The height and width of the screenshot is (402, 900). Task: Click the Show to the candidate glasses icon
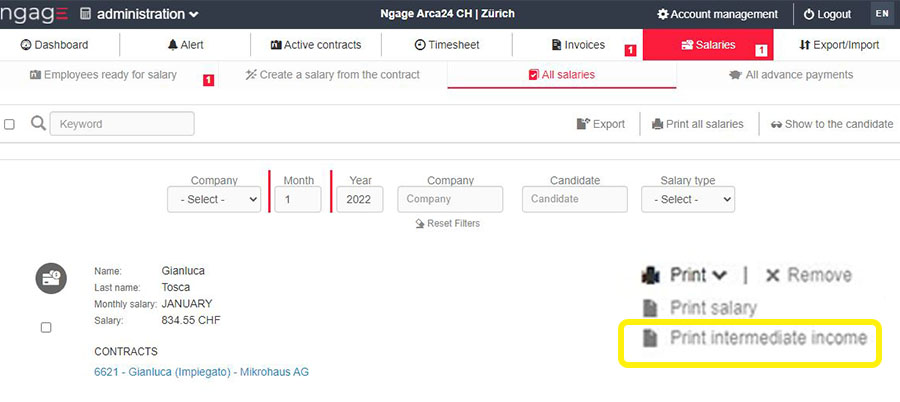click(776, 124)
